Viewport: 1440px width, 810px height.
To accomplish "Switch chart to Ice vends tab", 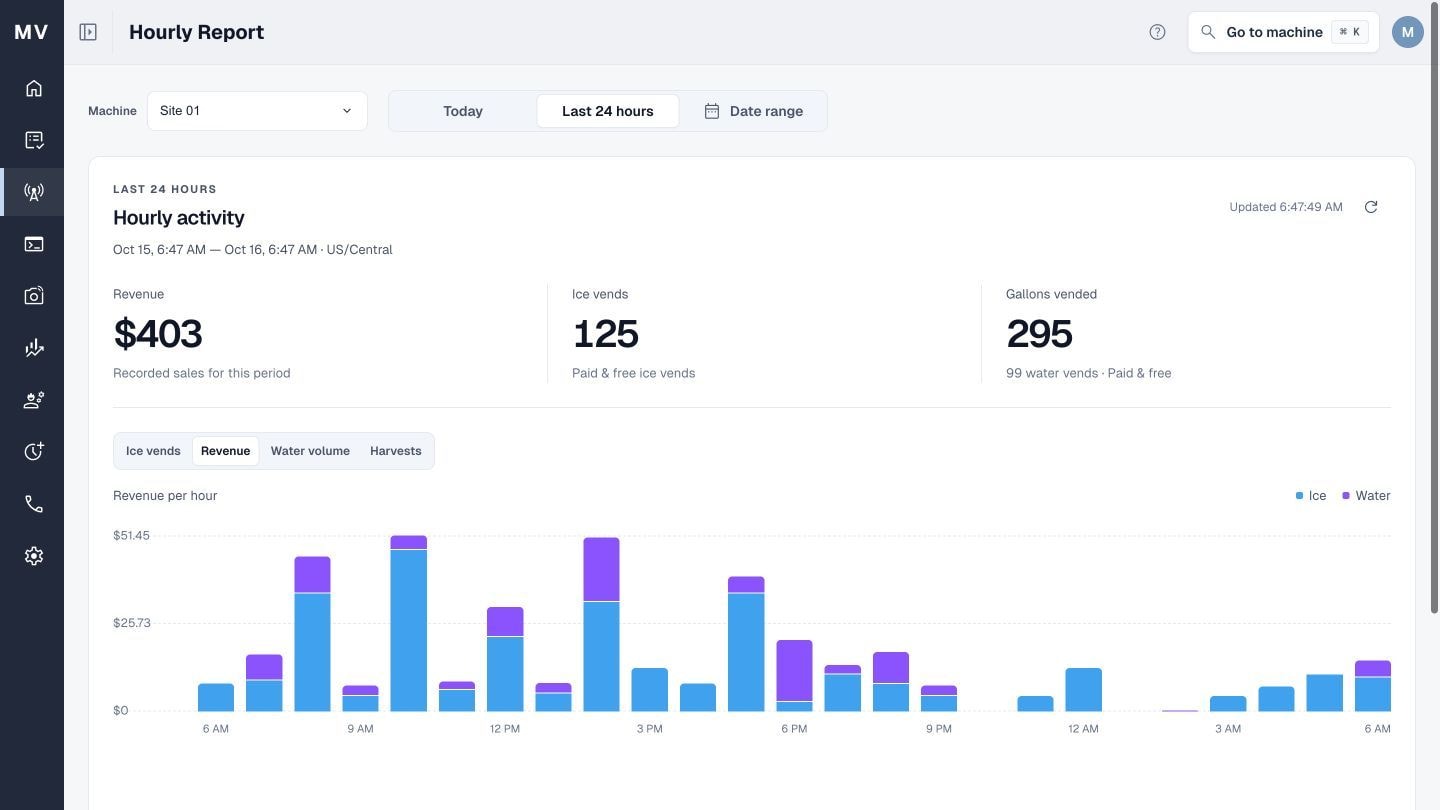I will point(153,451).
